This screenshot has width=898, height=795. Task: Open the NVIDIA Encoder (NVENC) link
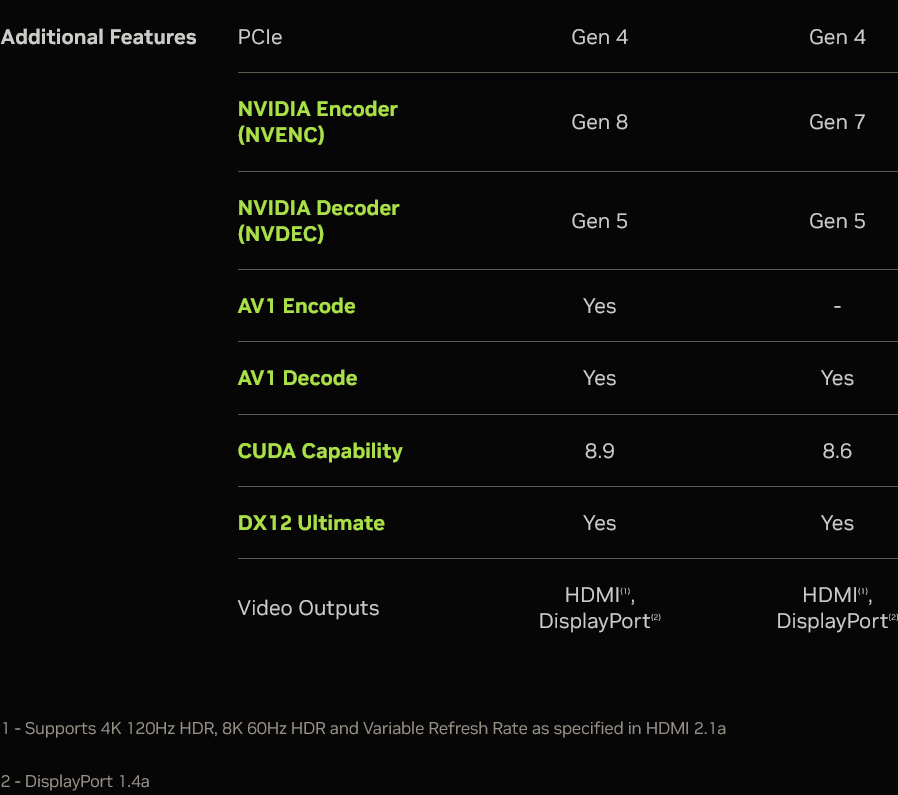[x=317, y=122]
